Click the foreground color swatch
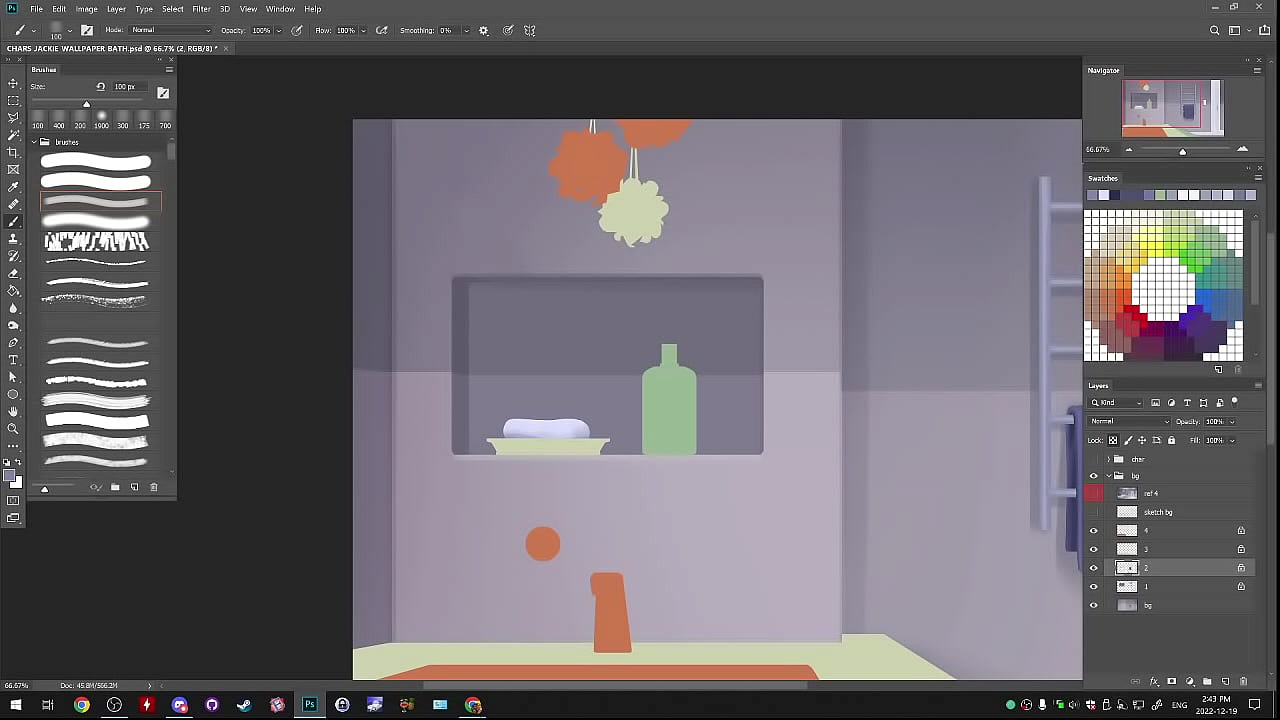The width and height of the screenshot is (1280, 720). pos(9,476)
